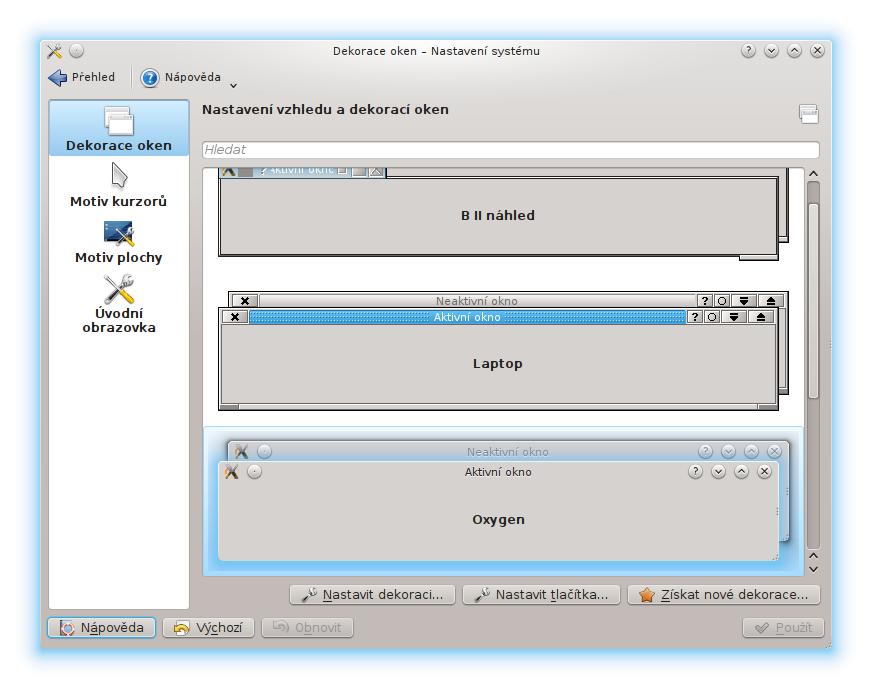Open the Motiv plochy desktop theme icon
The image size is (872, 689).
click(x=118, y=233)
